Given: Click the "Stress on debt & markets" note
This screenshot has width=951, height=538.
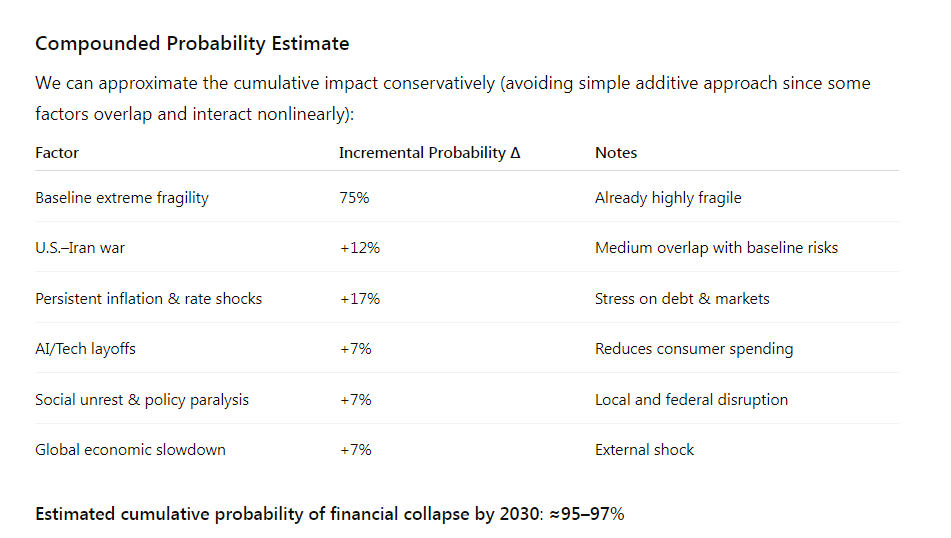Looking at the screenshot, I should [682, 299].
